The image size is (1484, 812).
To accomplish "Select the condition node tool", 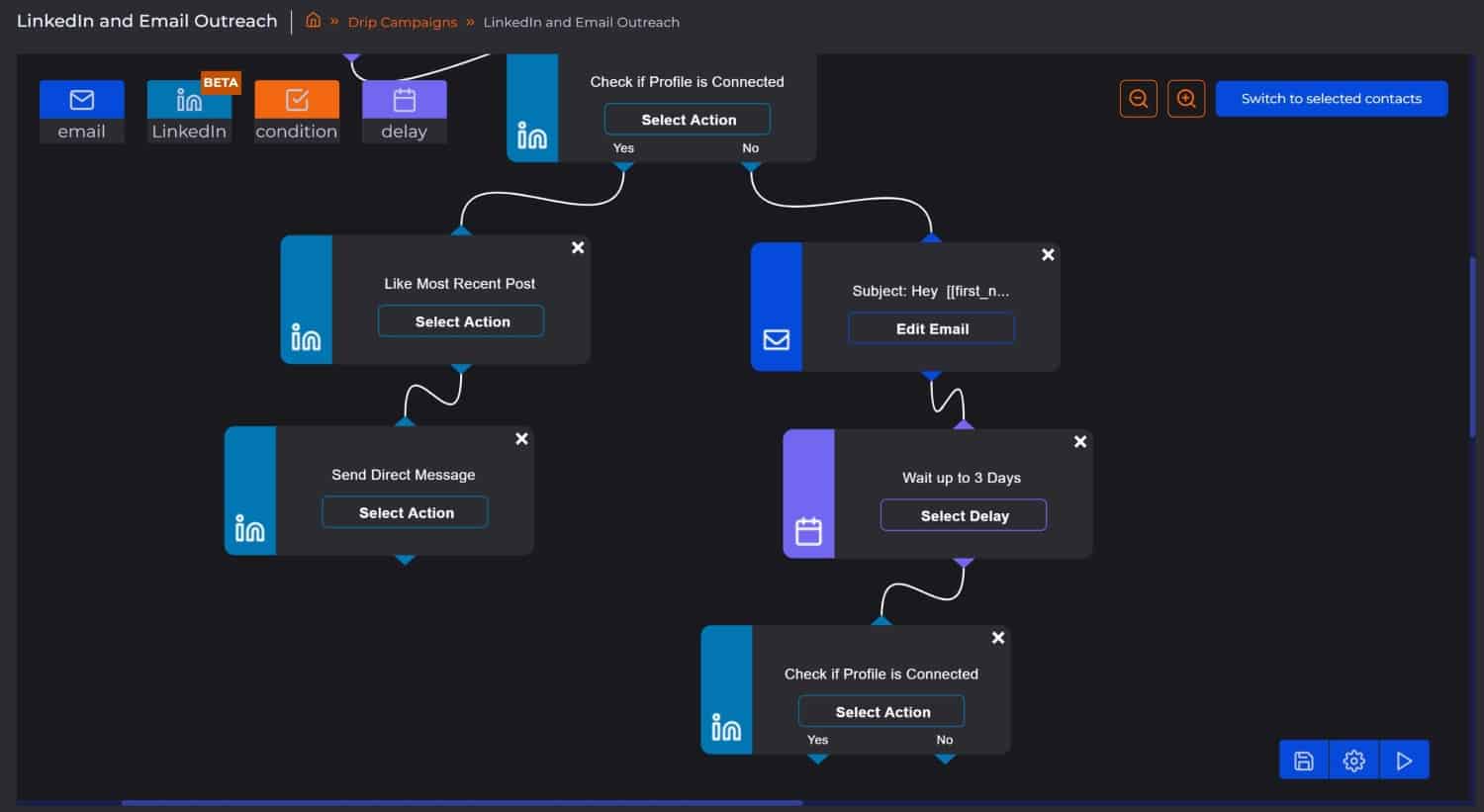I will pyautogui.click(x=297, y=112).
